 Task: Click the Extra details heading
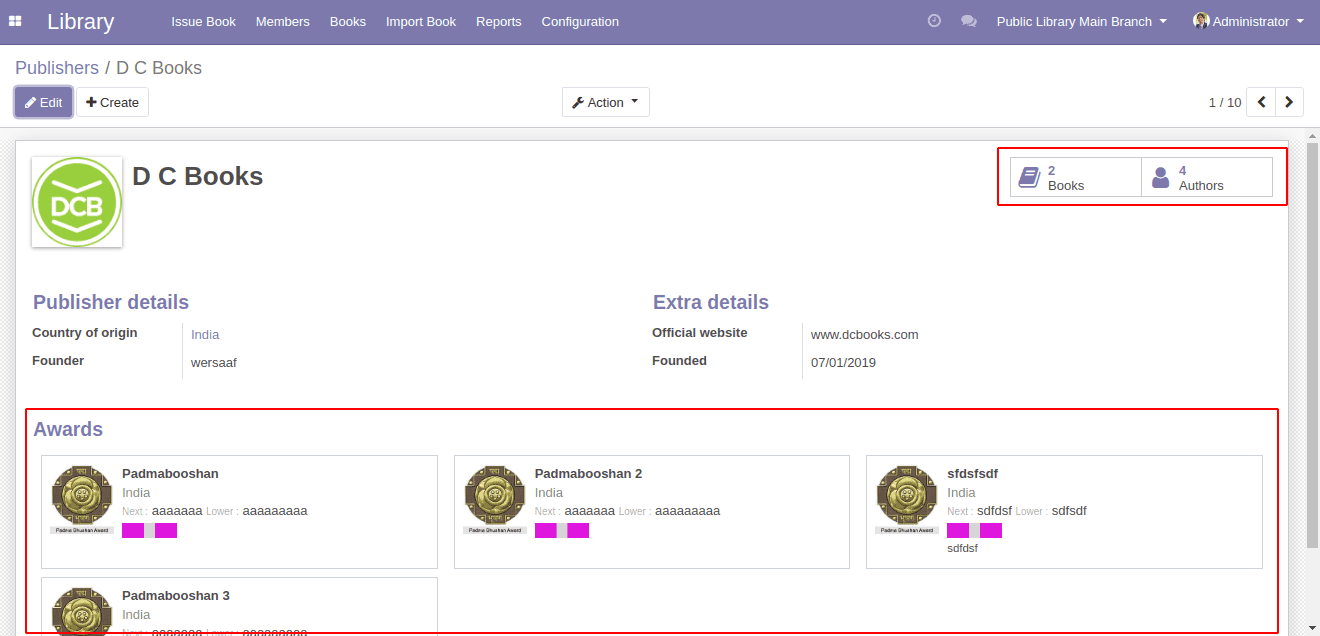coord(711,302)
